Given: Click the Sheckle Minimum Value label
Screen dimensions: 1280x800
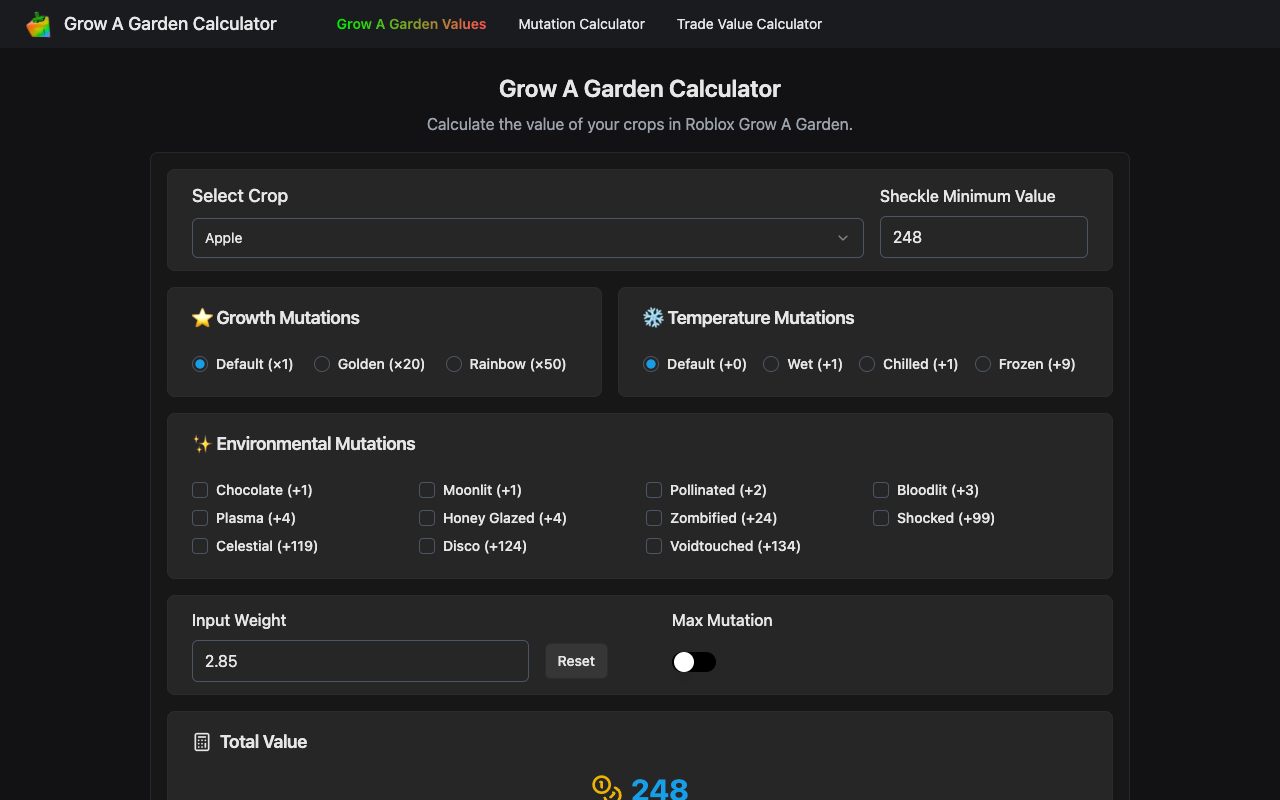Looking at the screenshot, I should pos(967,196).
